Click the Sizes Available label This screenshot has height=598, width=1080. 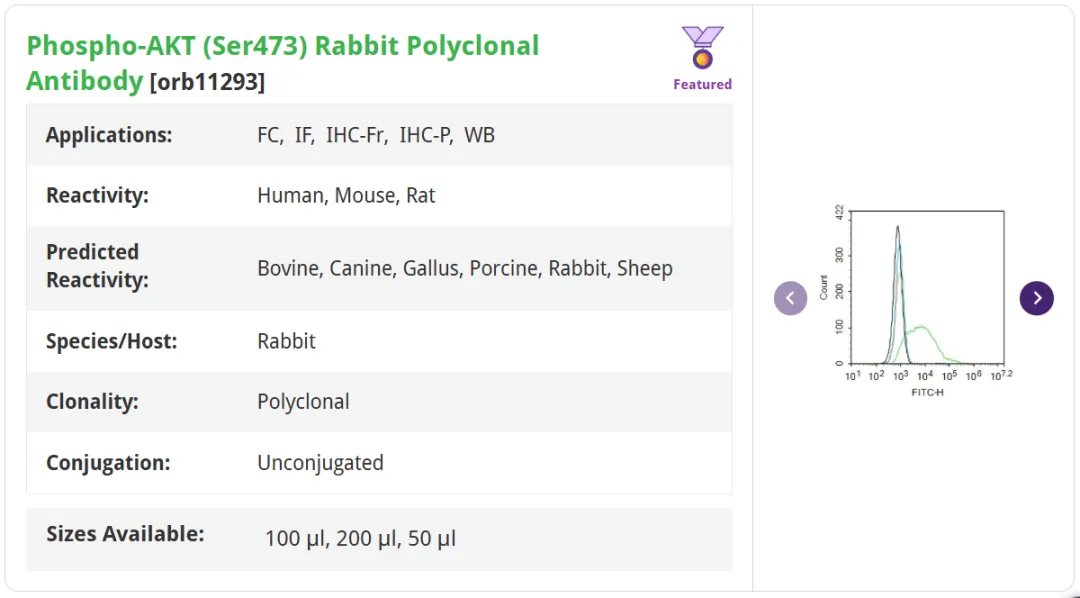pos(125,534)
